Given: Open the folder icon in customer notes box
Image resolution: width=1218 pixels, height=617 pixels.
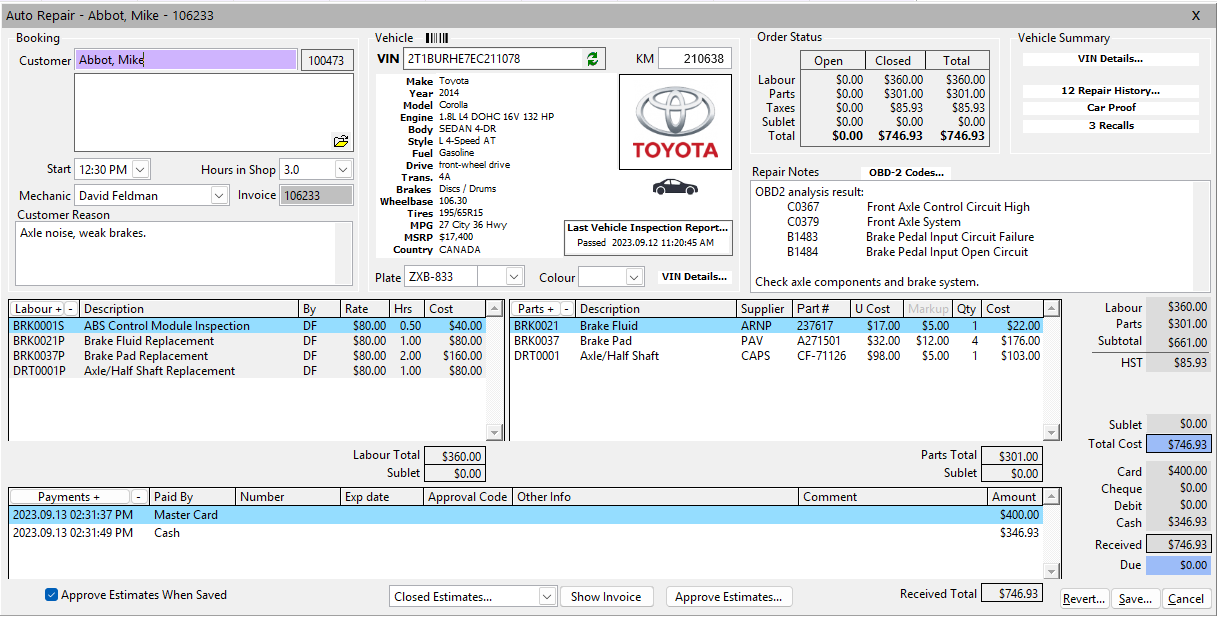Looking at the screenshot, I should pyautogui.click(x=341, y=141).
